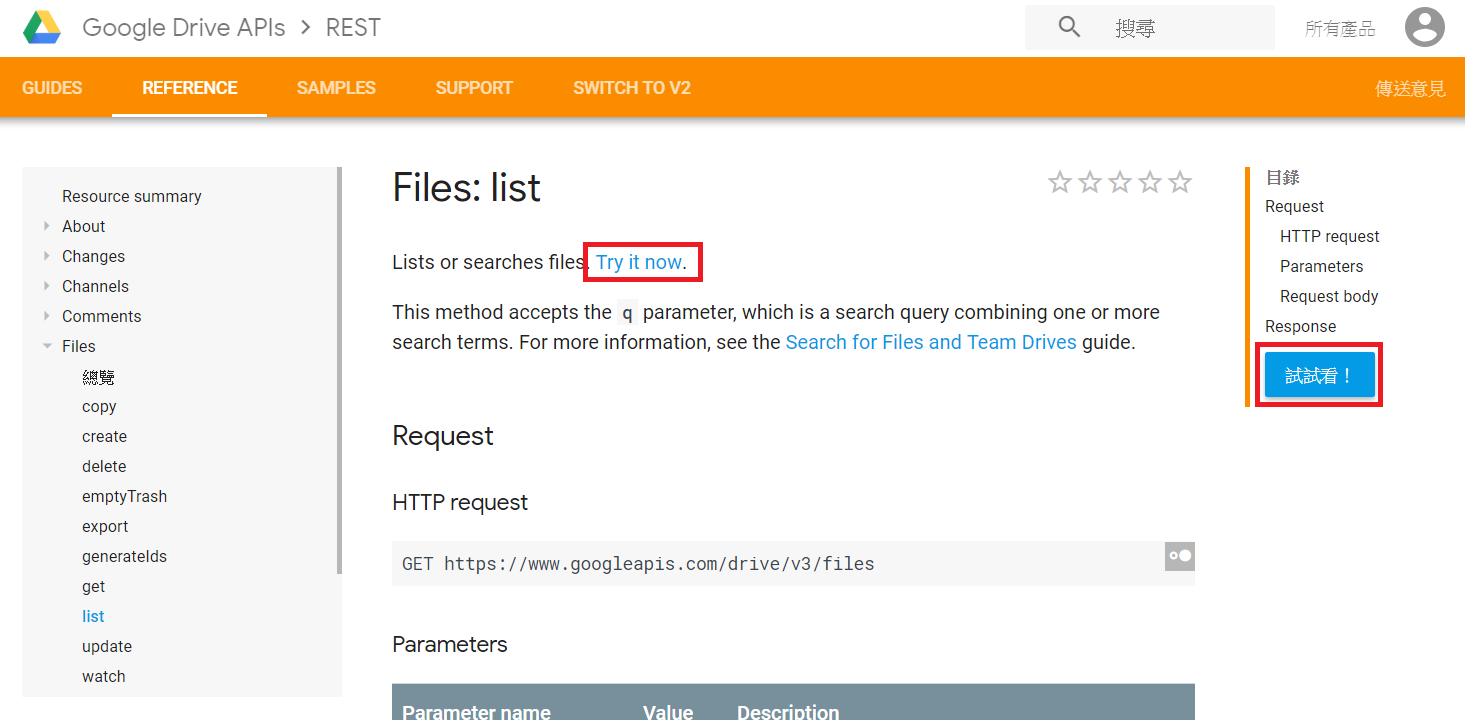
Task: Open the Files 總覽 overview page
Action: 99,377
